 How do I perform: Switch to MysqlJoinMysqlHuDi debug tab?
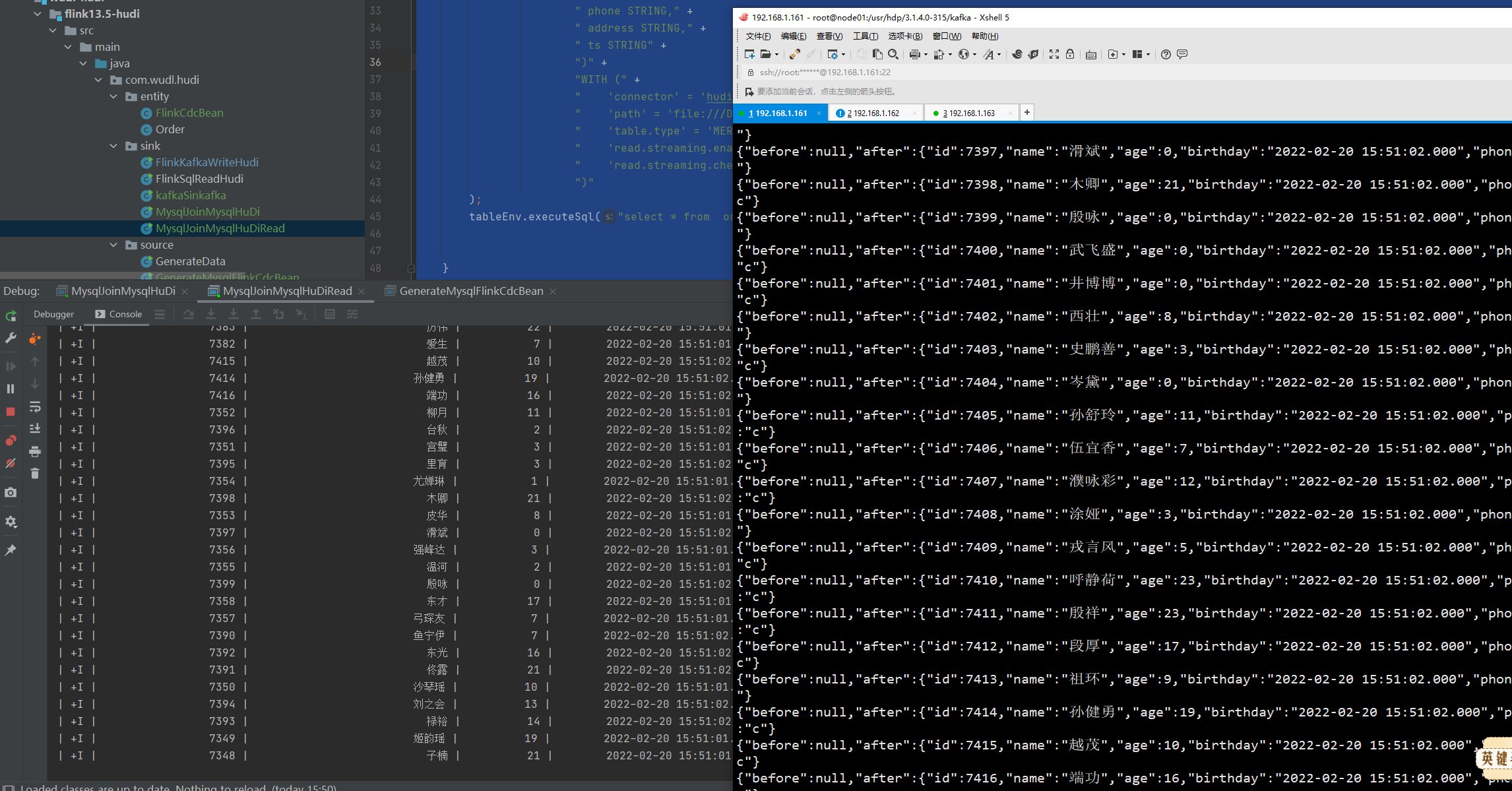click(x=123, y=291)
